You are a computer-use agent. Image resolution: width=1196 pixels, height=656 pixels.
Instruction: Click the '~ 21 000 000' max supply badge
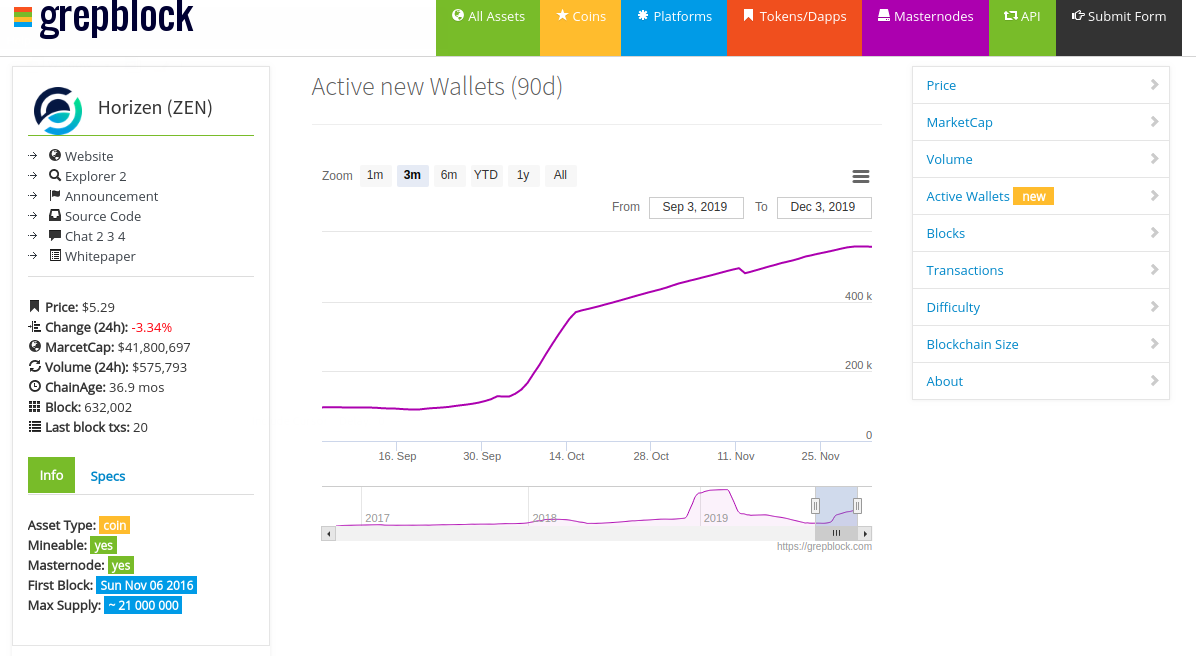(x=143, y=605)
